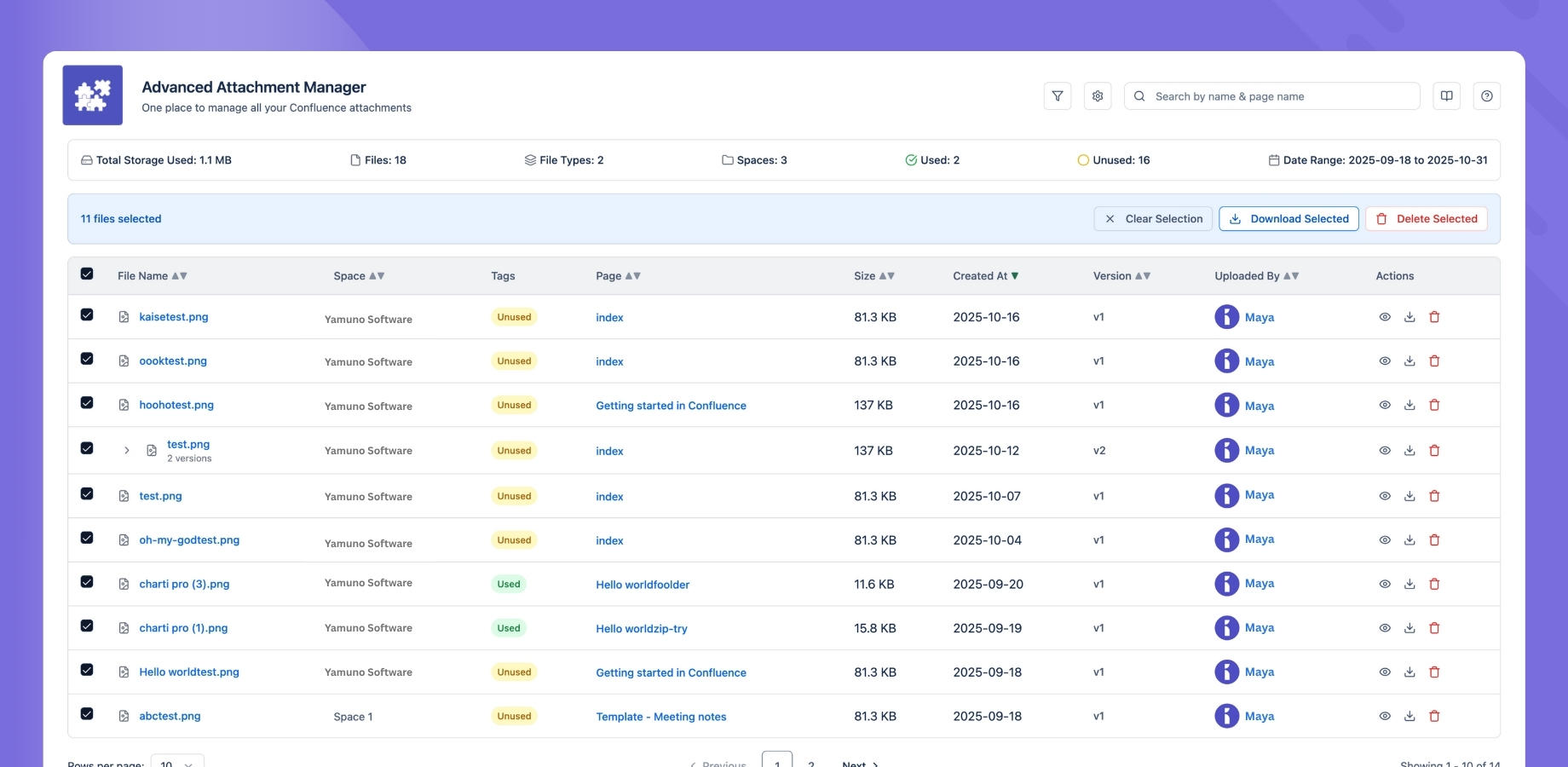
Task: Delete abctest.png using its trash icon
Action: point(1435,716)
